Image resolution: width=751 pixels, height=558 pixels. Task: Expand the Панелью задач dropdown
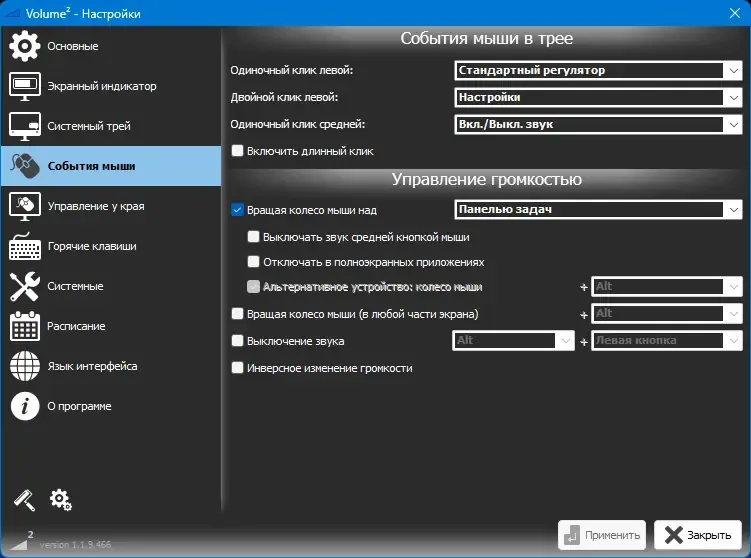598,209
